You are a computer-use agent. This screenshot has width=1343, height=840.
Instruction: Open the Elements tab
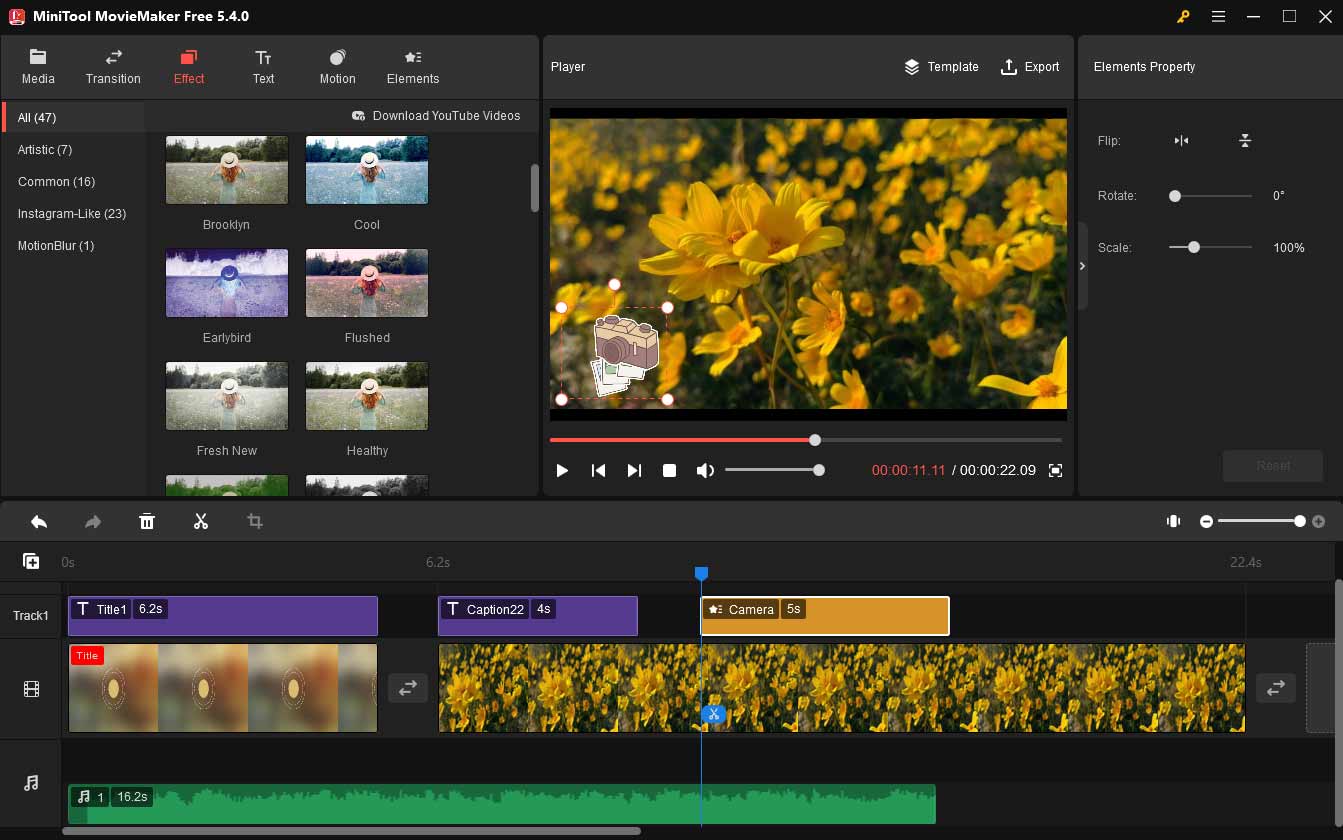coord(413,67)
